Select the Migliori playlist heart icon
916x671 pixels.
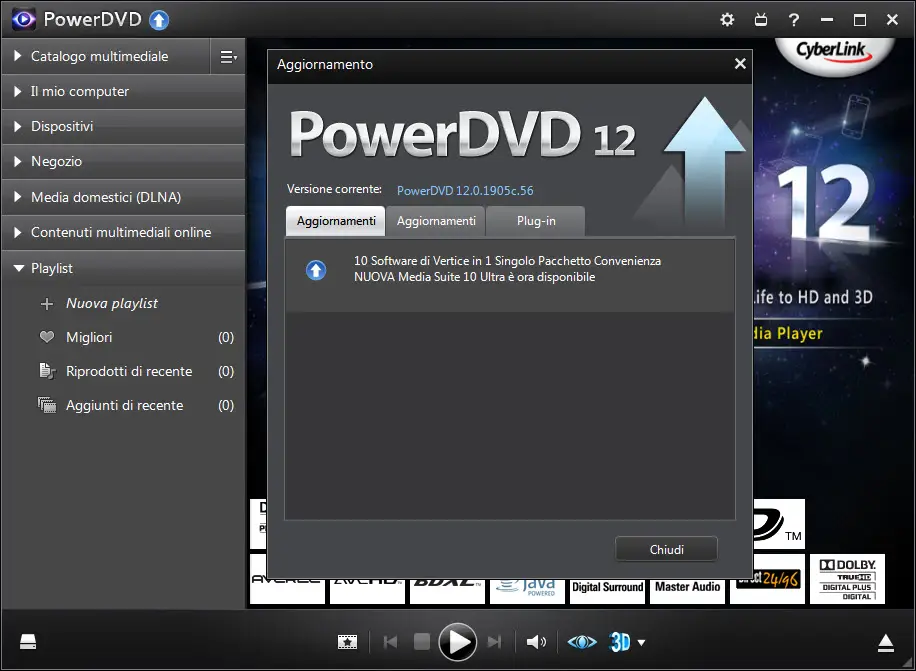click(47, 337)
